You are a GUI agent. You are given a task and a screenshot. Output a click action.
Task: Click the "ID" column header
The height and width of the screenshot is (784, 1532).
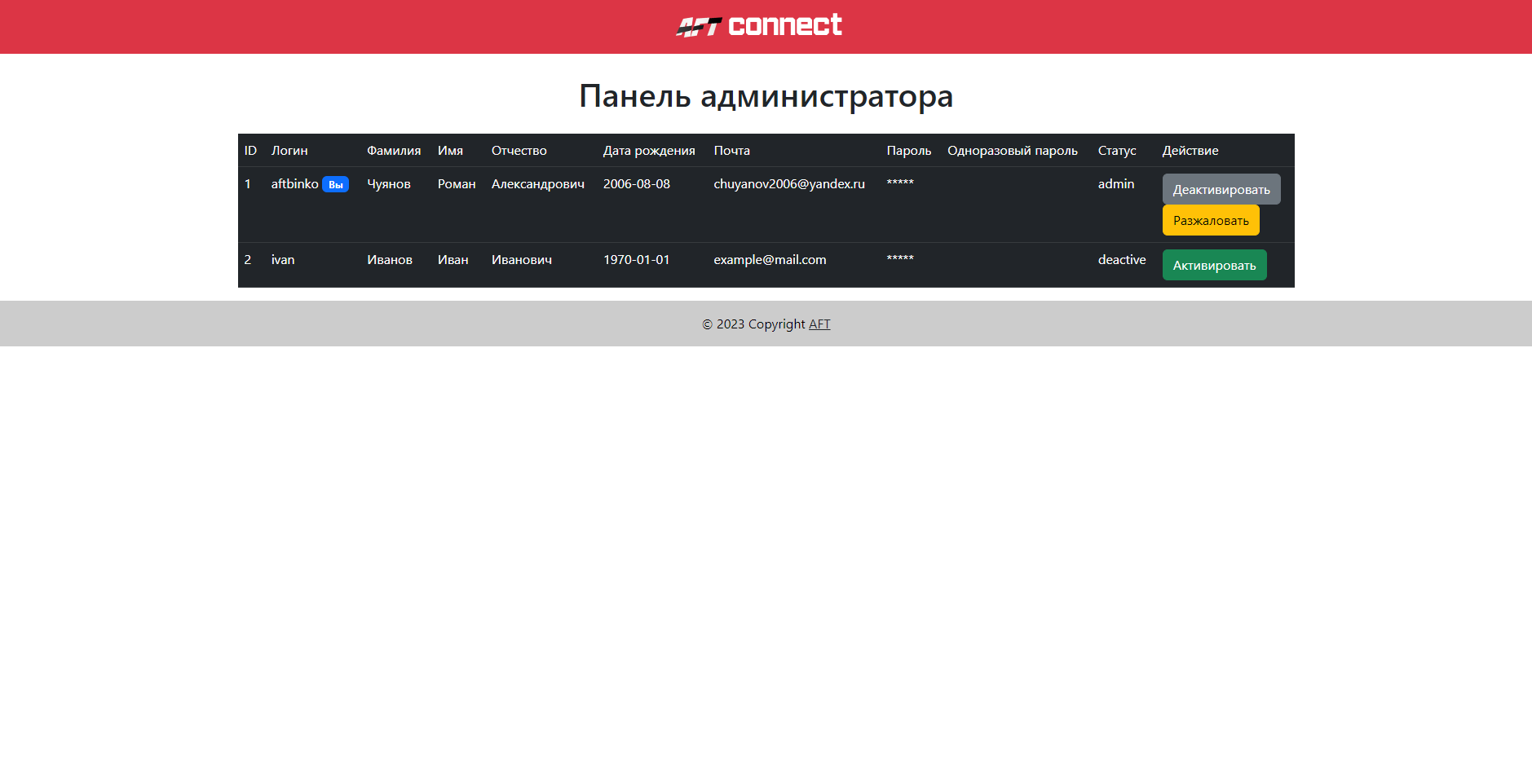click(x=250, y=150)
